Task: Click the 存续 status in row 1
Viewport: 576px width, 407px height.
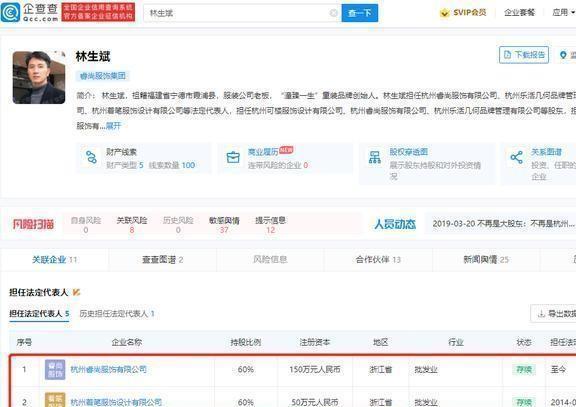Action: 524,369
